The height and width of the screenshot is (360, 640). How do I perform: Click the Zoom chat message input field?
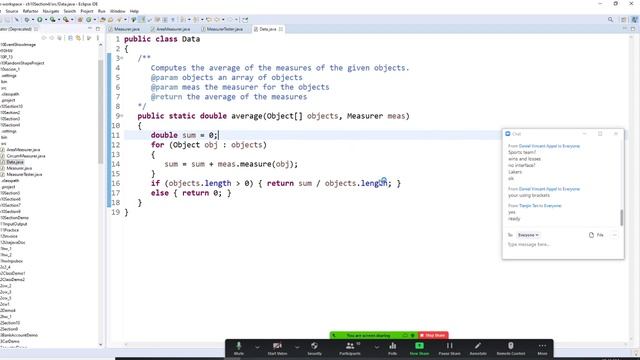coord(562,244)
